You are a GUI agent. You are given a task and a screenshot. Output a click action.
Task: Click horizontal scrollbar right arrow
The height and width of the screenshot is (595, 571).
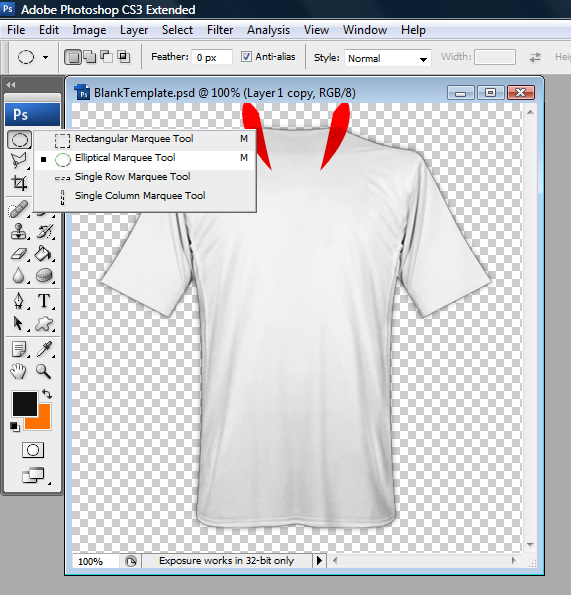click(514, 560)
